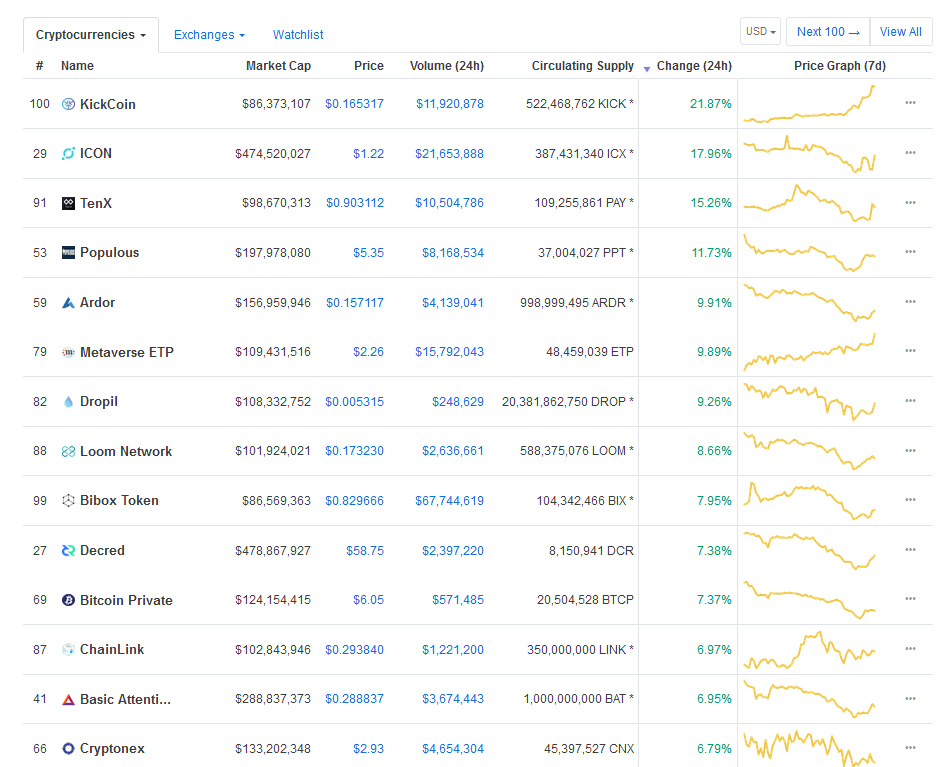Click Bibox Token volume $67,744,619

click(449, 500)
